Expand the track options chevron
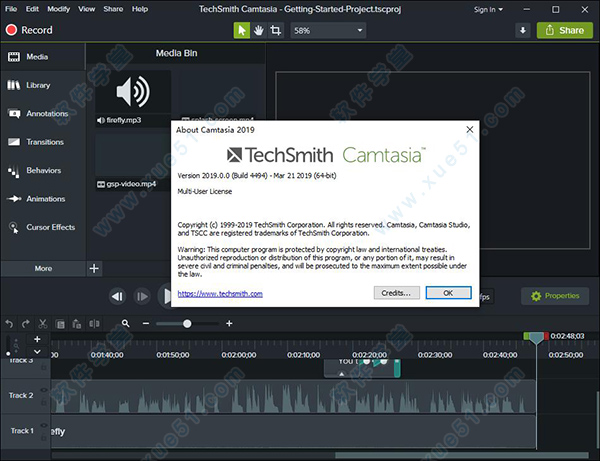 (37, 352)
